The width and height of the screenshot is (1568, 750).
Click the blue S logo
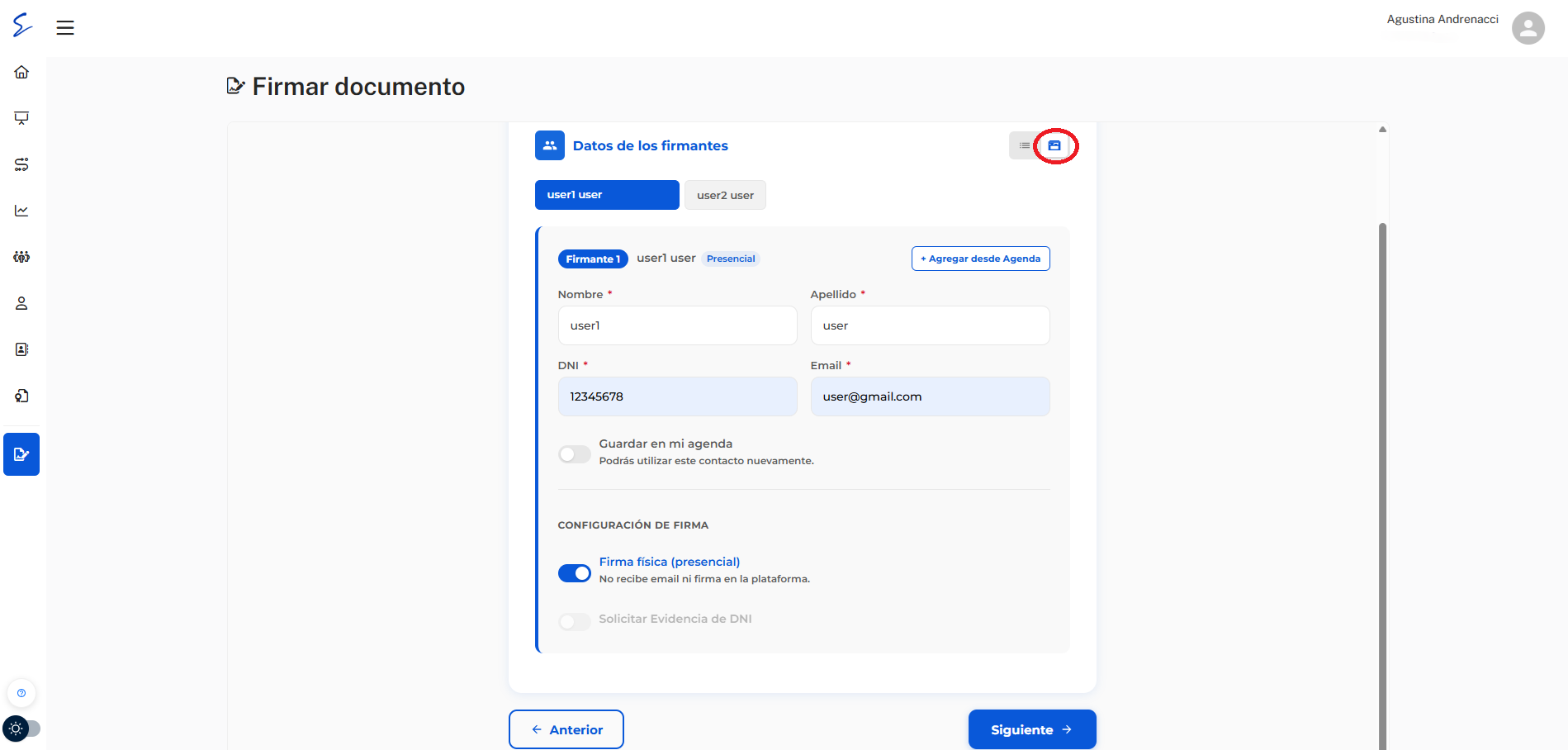pyautogui.click(x=22, y=26)
